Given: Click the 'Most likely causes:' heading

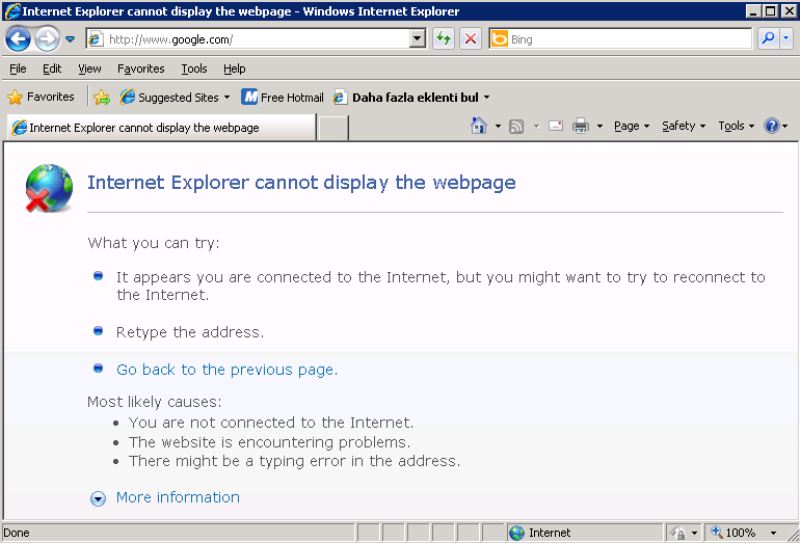Looking at the screenshot, I should pyautogui.click(x=154, y=402).
